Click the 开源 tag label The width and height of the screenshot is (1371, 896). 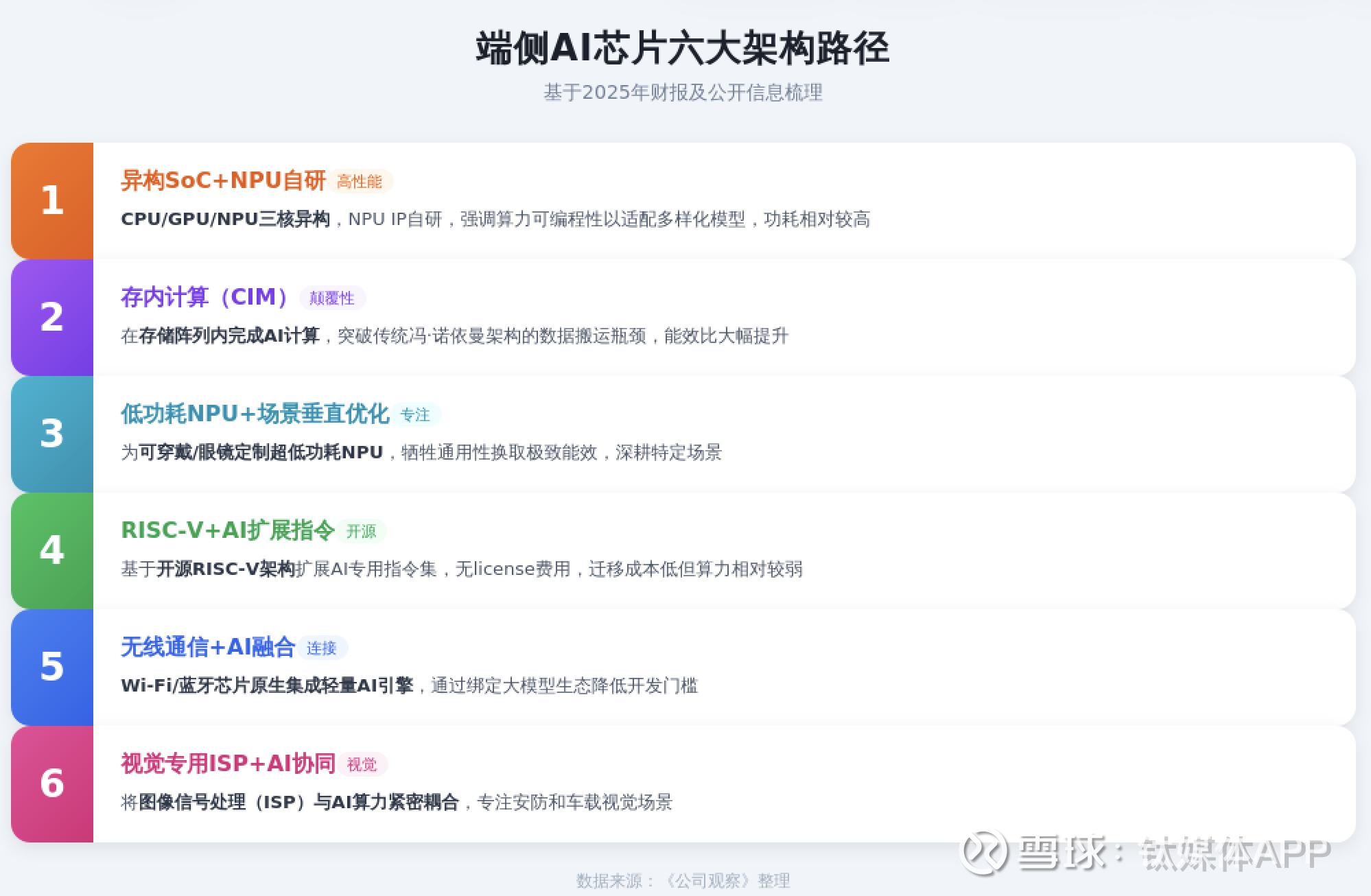362,532
